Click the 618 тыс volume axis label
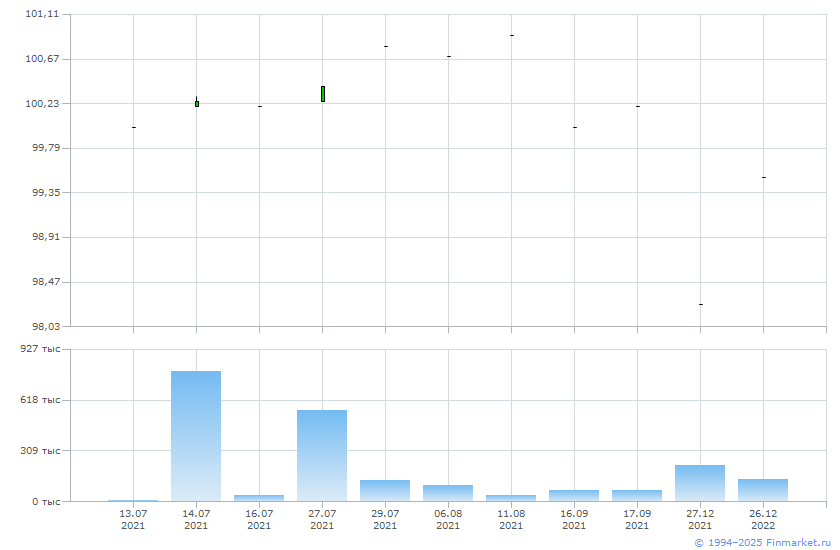The width and height of the screenshot is (840, 550). 40,400
